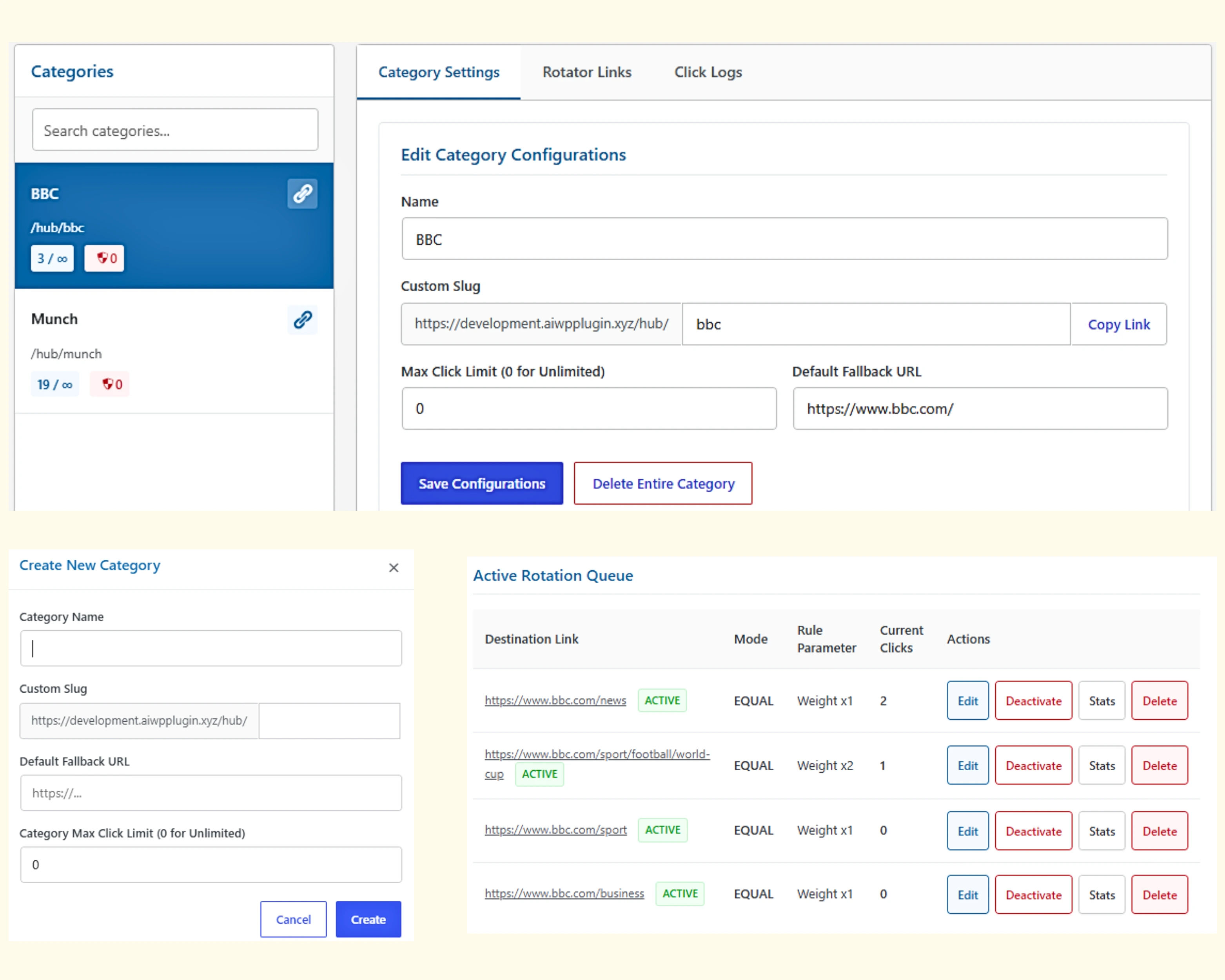This screenshot has width=1225, height=980.
Task: Cancel the new category dialog
Action: click(x=293, y=919)
